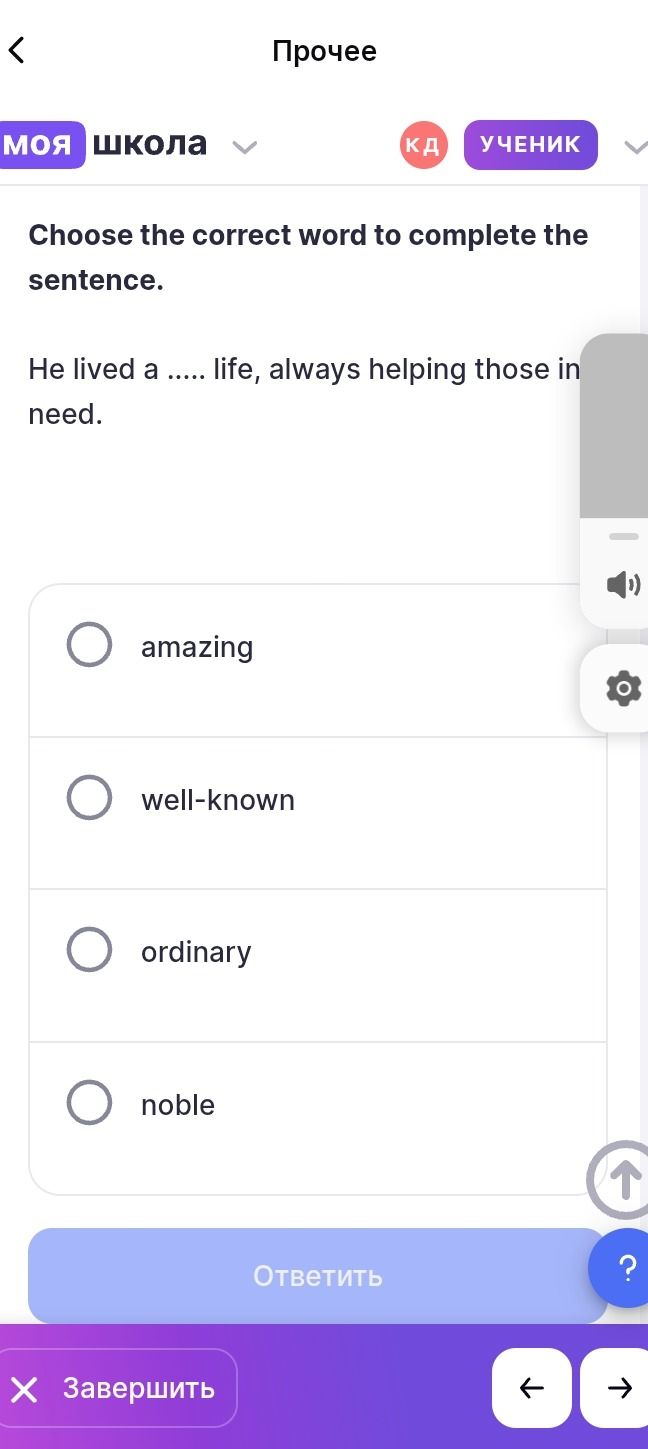This screenshot has width=648, height=1449.
Task: Tap the back arrow at top left
Action: (x=16, y=49)
